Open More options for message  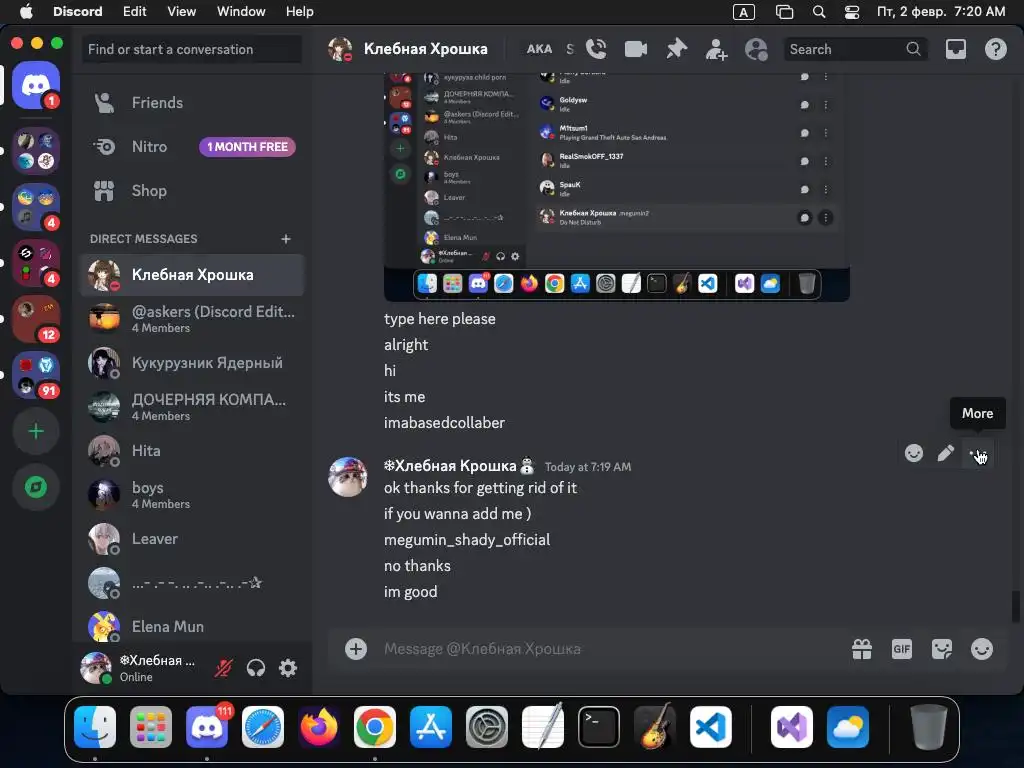coord(978,453)
